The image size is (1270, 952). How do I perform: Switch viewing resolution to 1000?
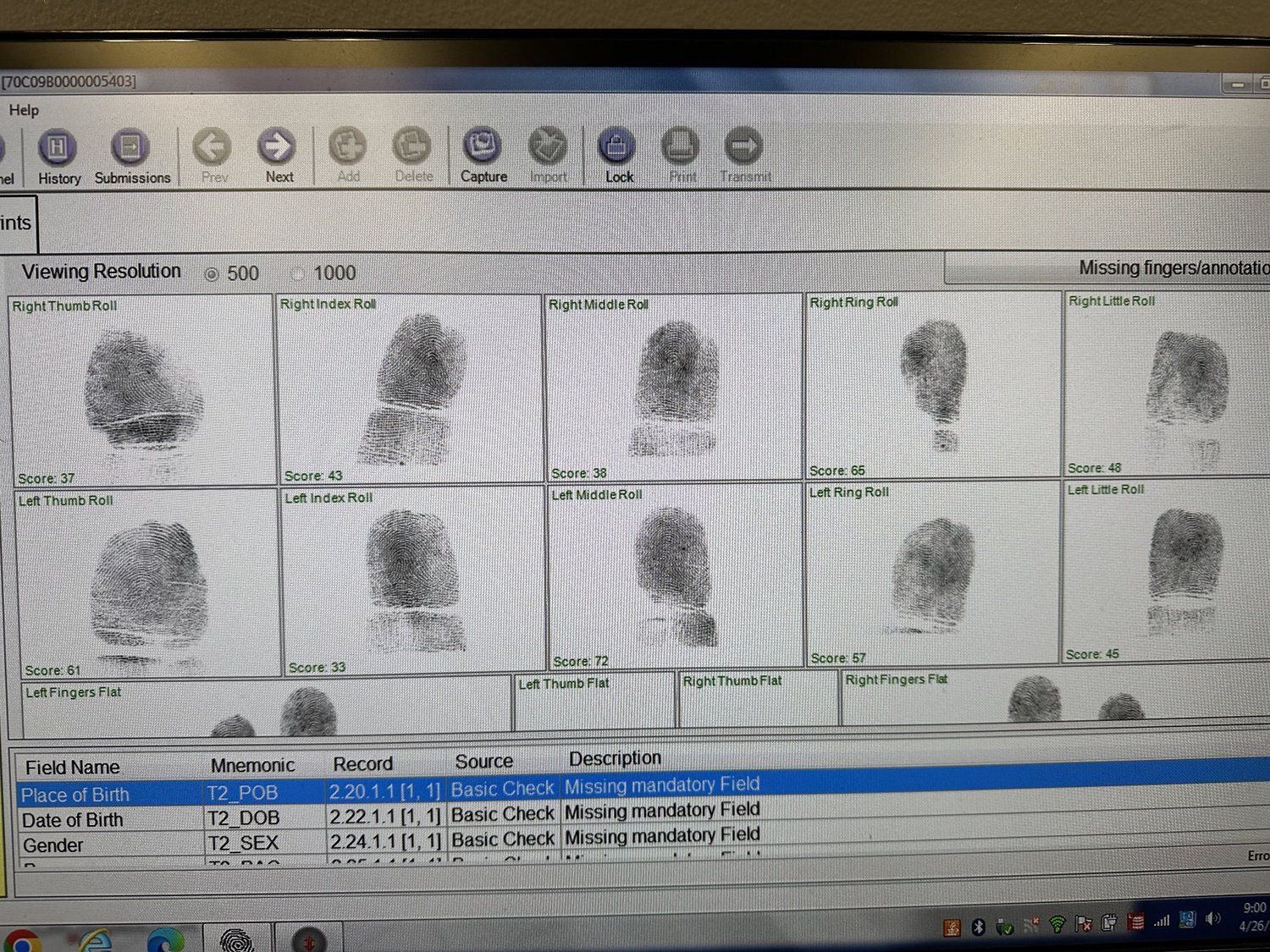[298, 272]
